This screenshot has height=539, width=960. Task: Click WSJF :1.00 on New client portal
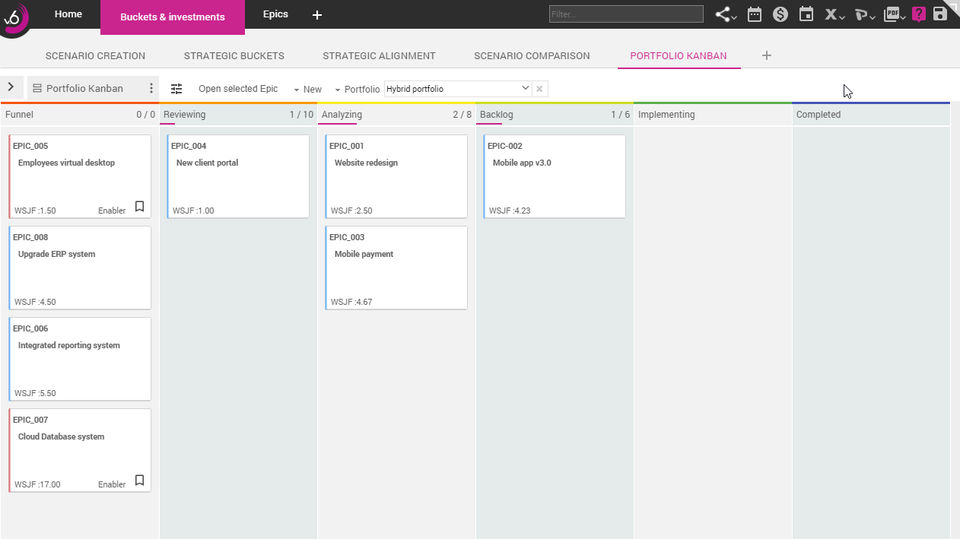tap(193, 211)
